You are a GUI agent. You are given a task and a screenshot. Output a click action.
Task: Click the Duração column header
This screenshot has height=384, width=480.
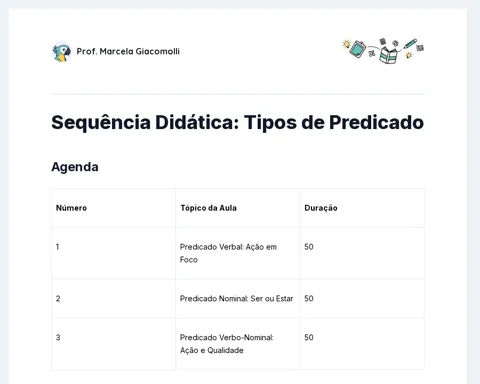(321, 208)
